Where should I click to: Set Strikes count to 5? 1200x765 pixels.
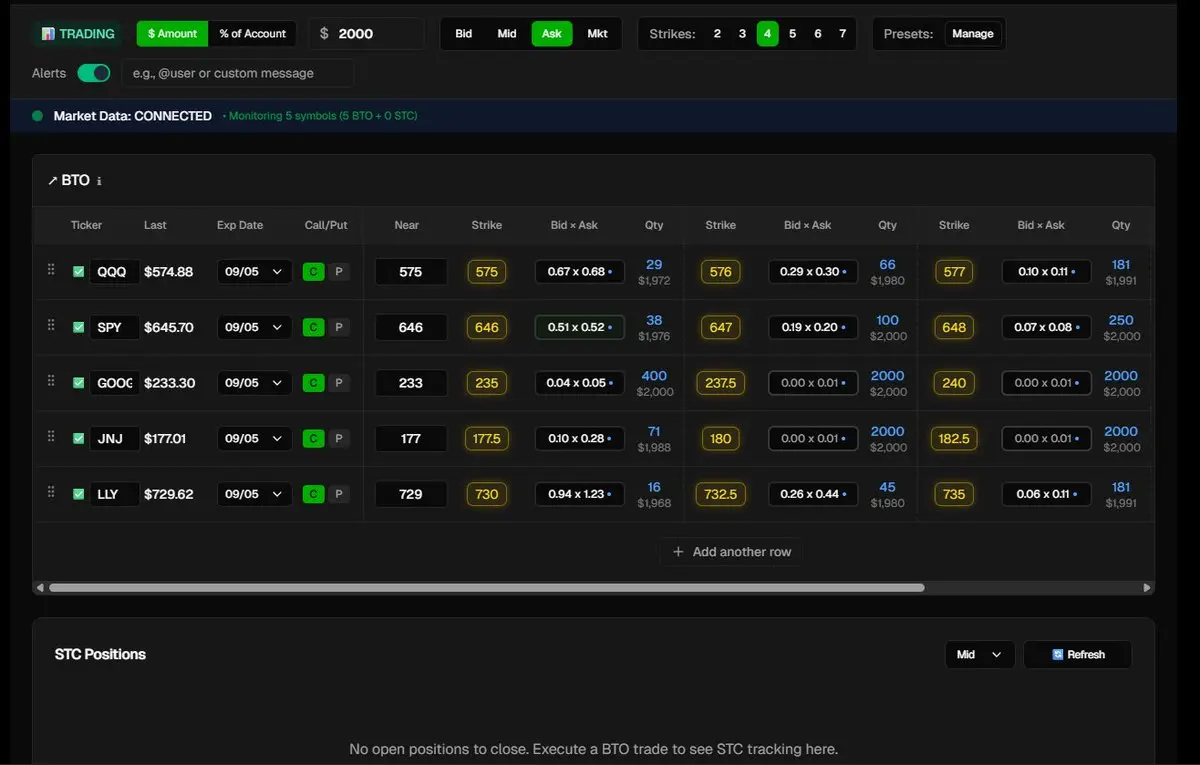coord(792,34)
